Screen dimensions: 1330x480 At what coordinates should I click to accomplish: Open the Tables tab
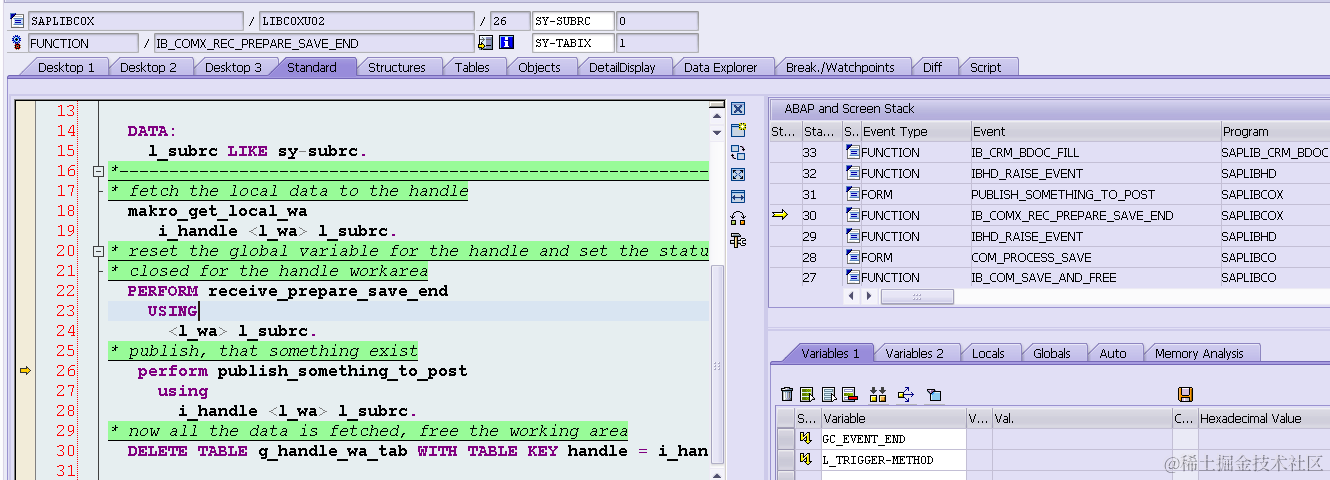click(472, 67)
